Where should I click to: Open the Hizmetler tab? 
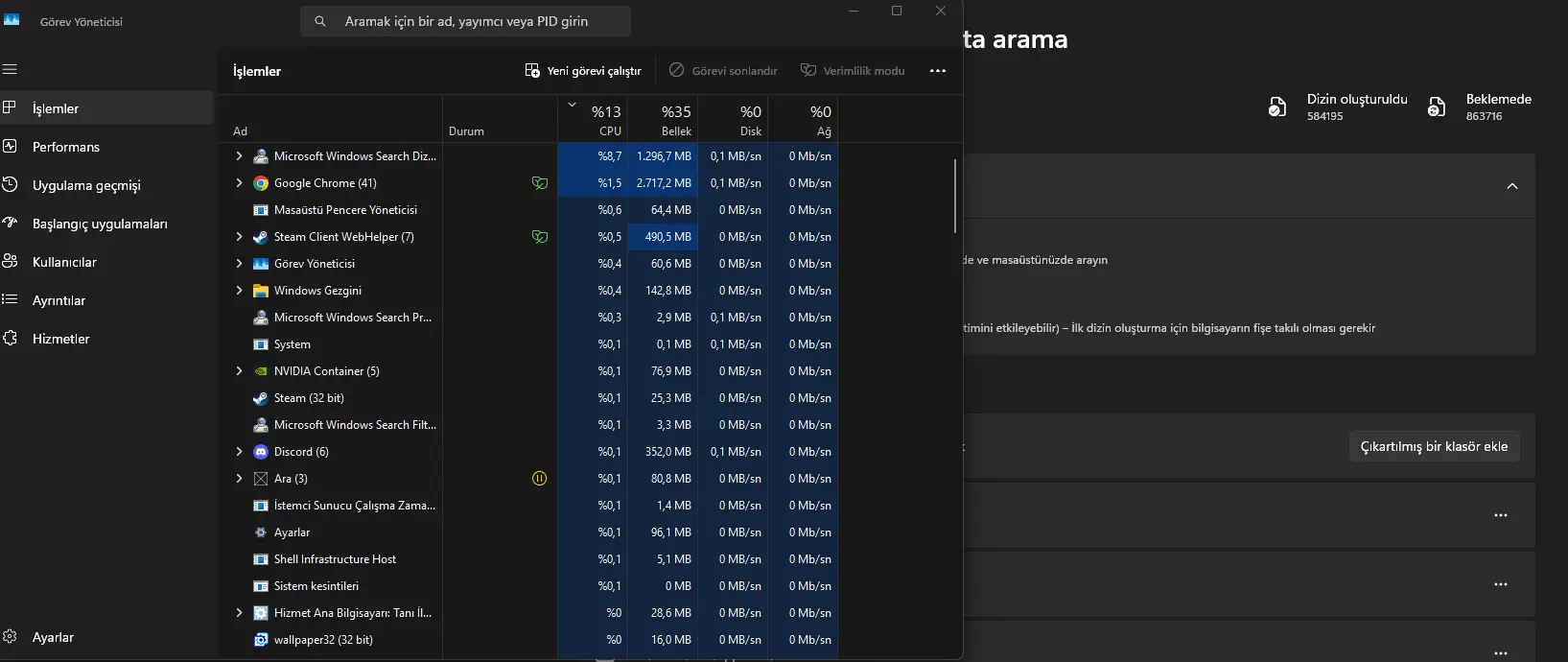point(106,339)
